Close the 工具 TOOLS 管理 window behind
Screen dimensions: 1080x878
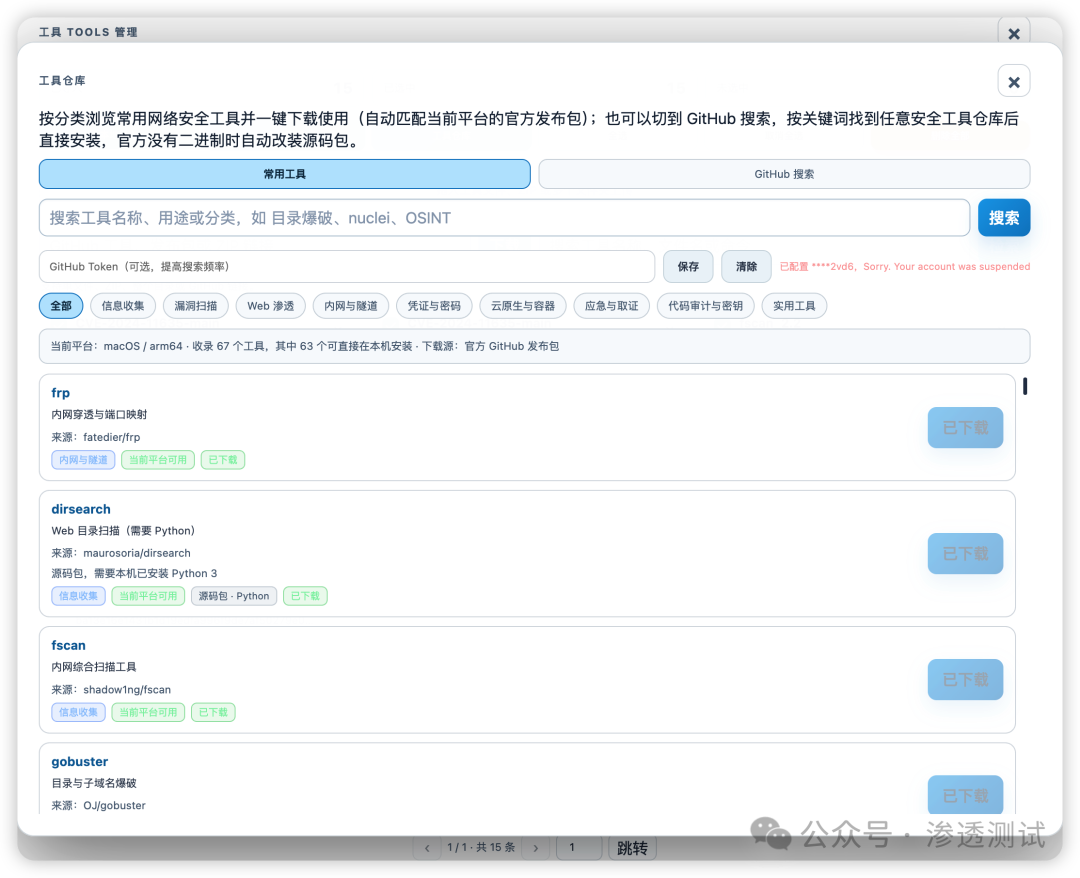coord(1013,33)
